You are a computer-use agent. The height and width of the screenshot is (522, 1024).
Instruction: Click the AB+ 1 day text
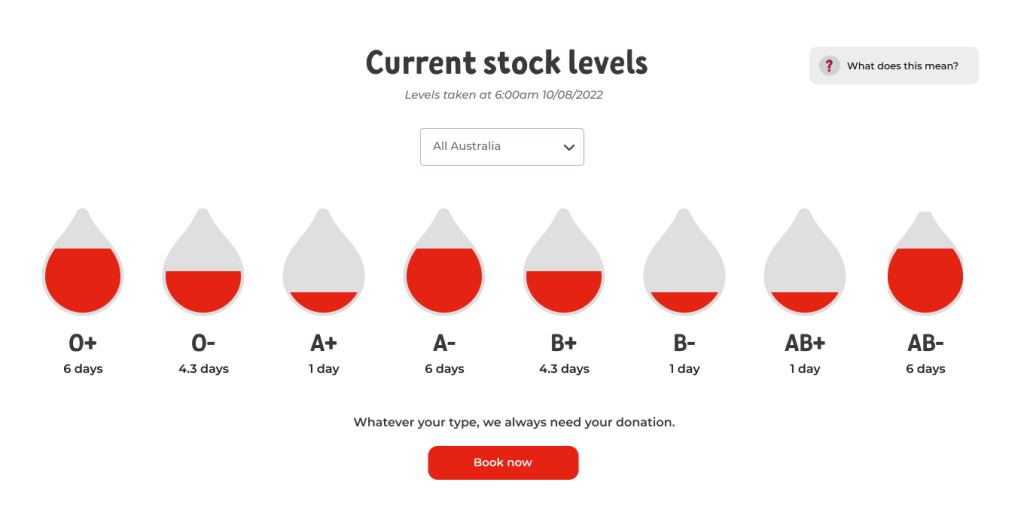[x=805, y=369]
